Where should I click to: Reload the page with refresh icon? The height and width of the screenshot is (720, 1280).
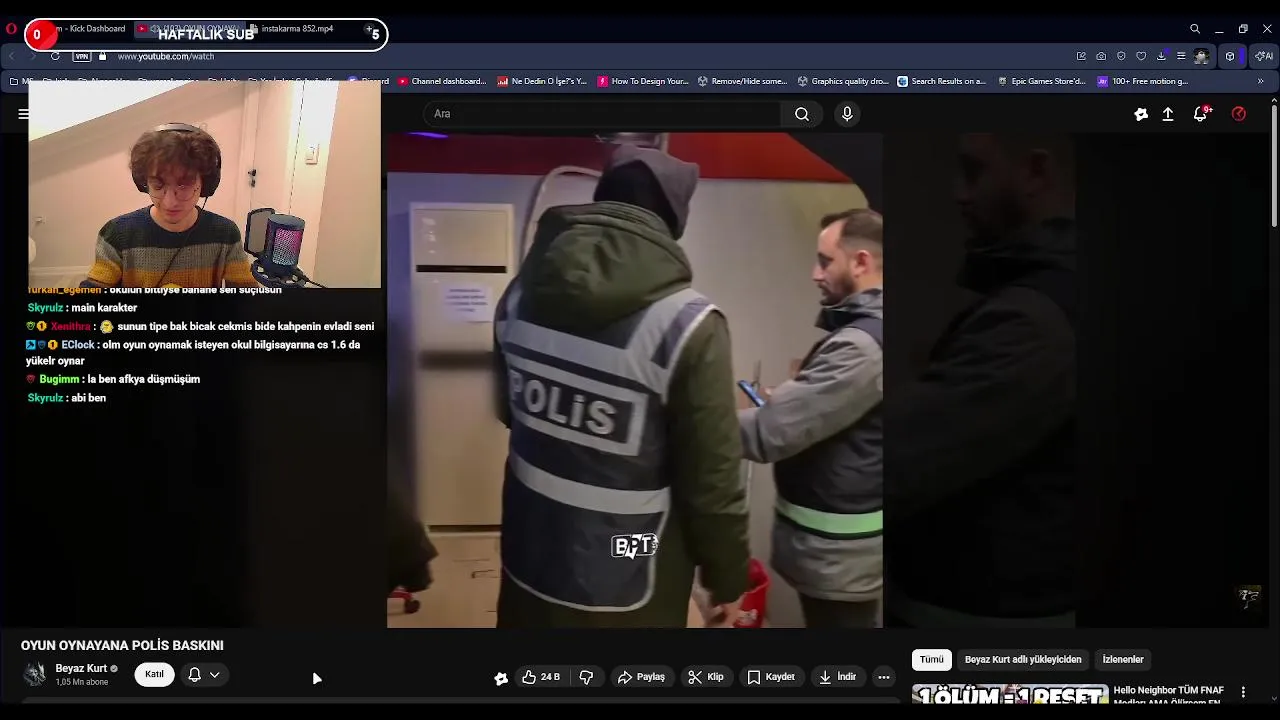pyautogui.click(x=55, y=56)
